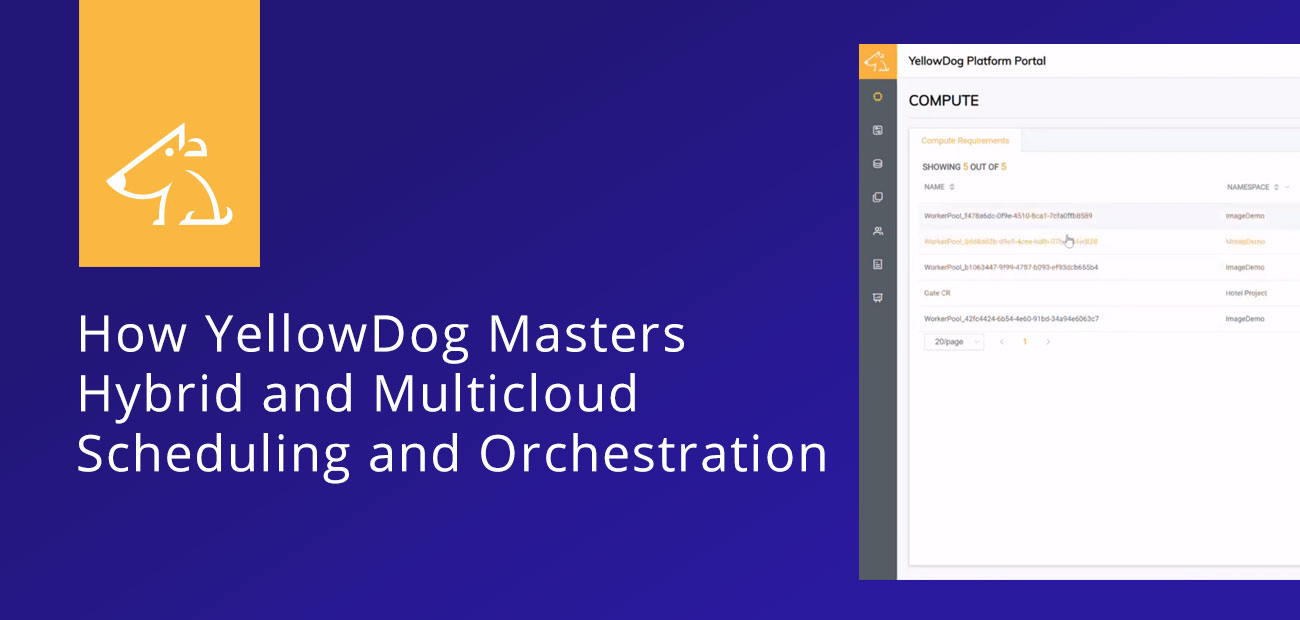Screen dimensions: 1300x620
Task: Toggle sorting on the NAMESPACE column
Action: click(x=1277, y=187)
